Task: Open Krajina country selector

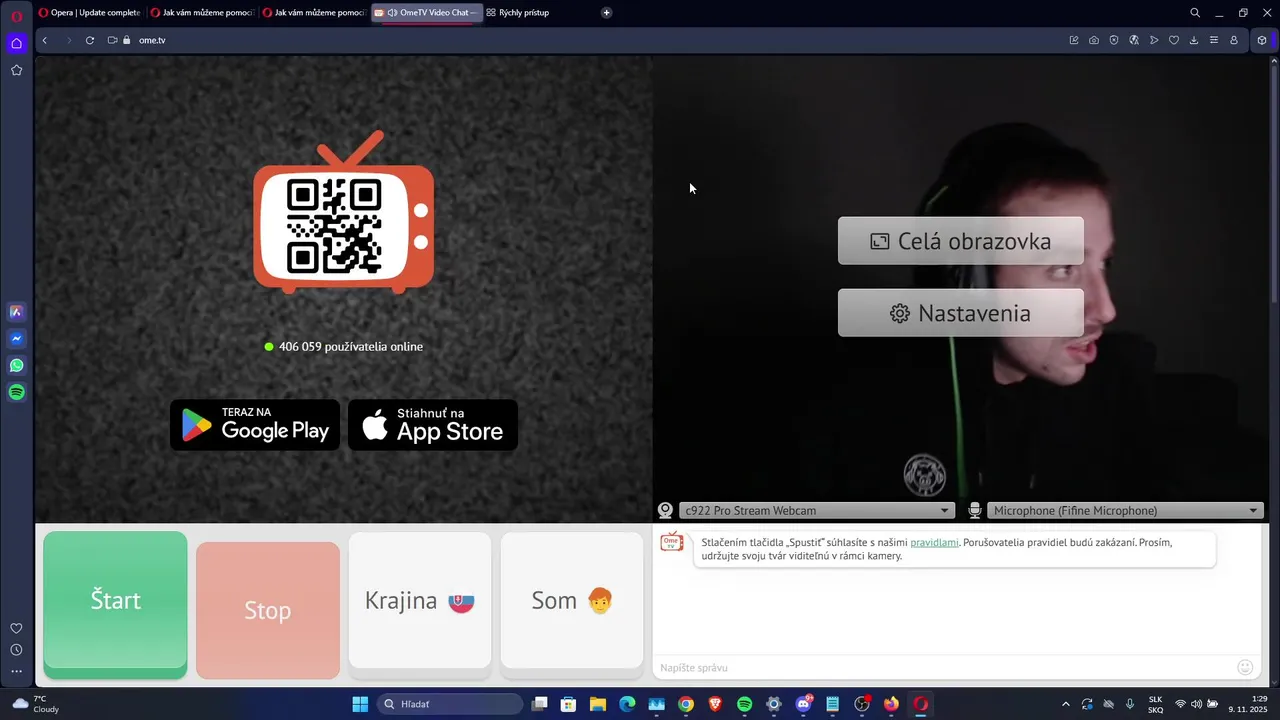Action: [x=420, y=600]
